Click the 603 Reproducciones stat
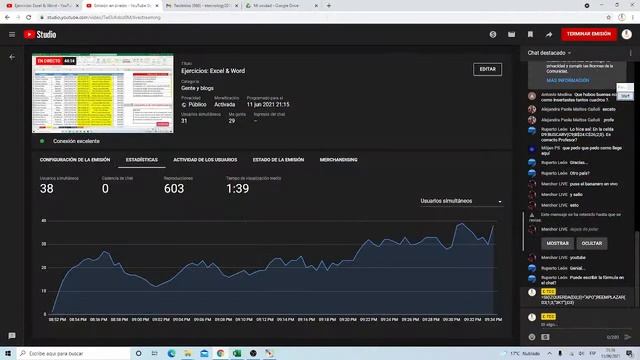Image resolution: width=640 pixels, height=360 pixels. [x=174, y=189]
